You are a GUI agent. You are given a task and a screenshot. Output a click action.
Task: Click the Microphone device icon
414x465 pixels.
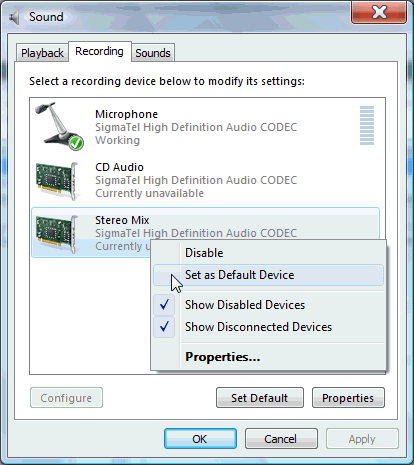pos(59,126)
